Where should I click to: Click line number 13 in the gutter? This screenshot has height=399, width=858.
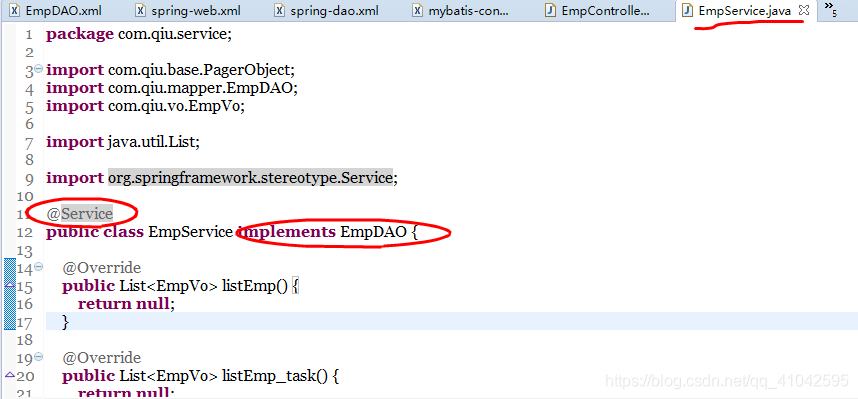pos(24,251)
